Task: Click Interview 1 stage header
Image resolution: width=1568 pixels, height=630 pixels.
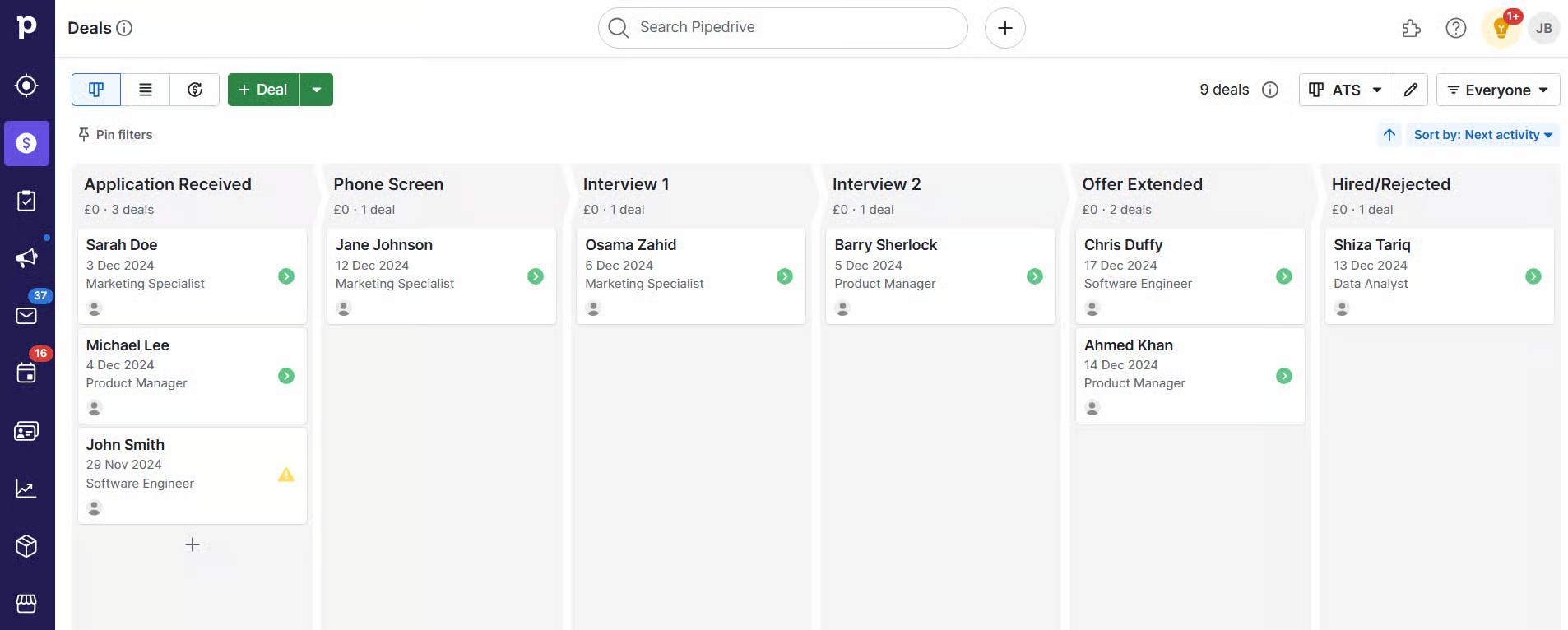Action: coord(626,184)
